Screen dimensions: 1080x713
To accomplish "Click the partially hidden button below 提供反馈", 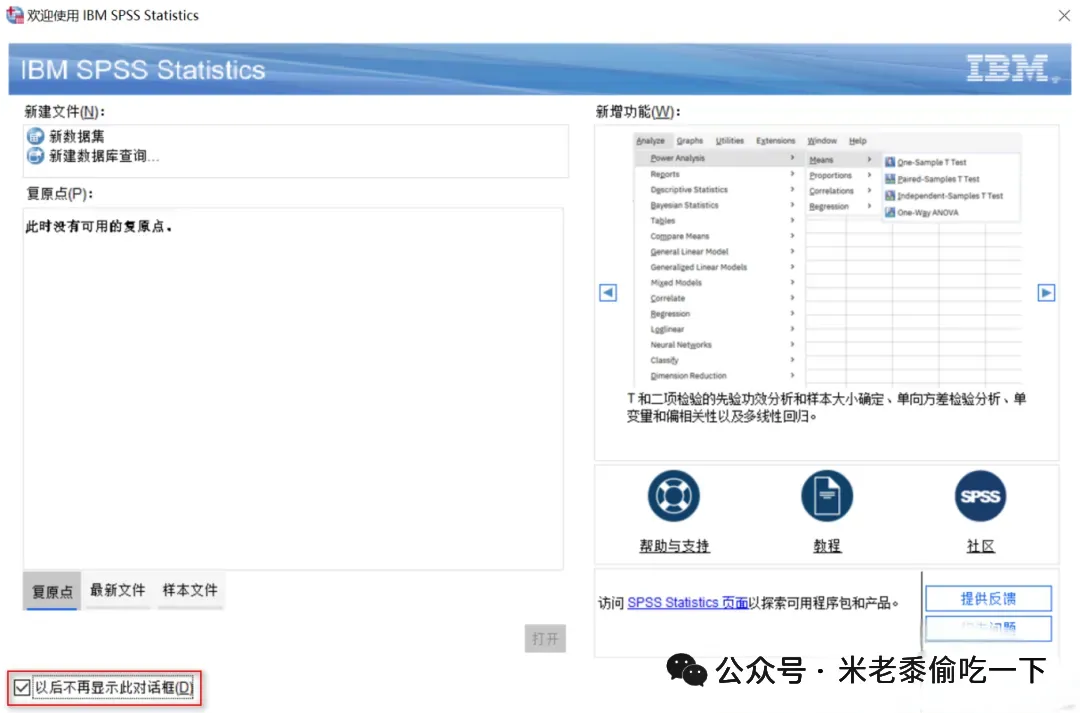I will (x=988, y=628).
